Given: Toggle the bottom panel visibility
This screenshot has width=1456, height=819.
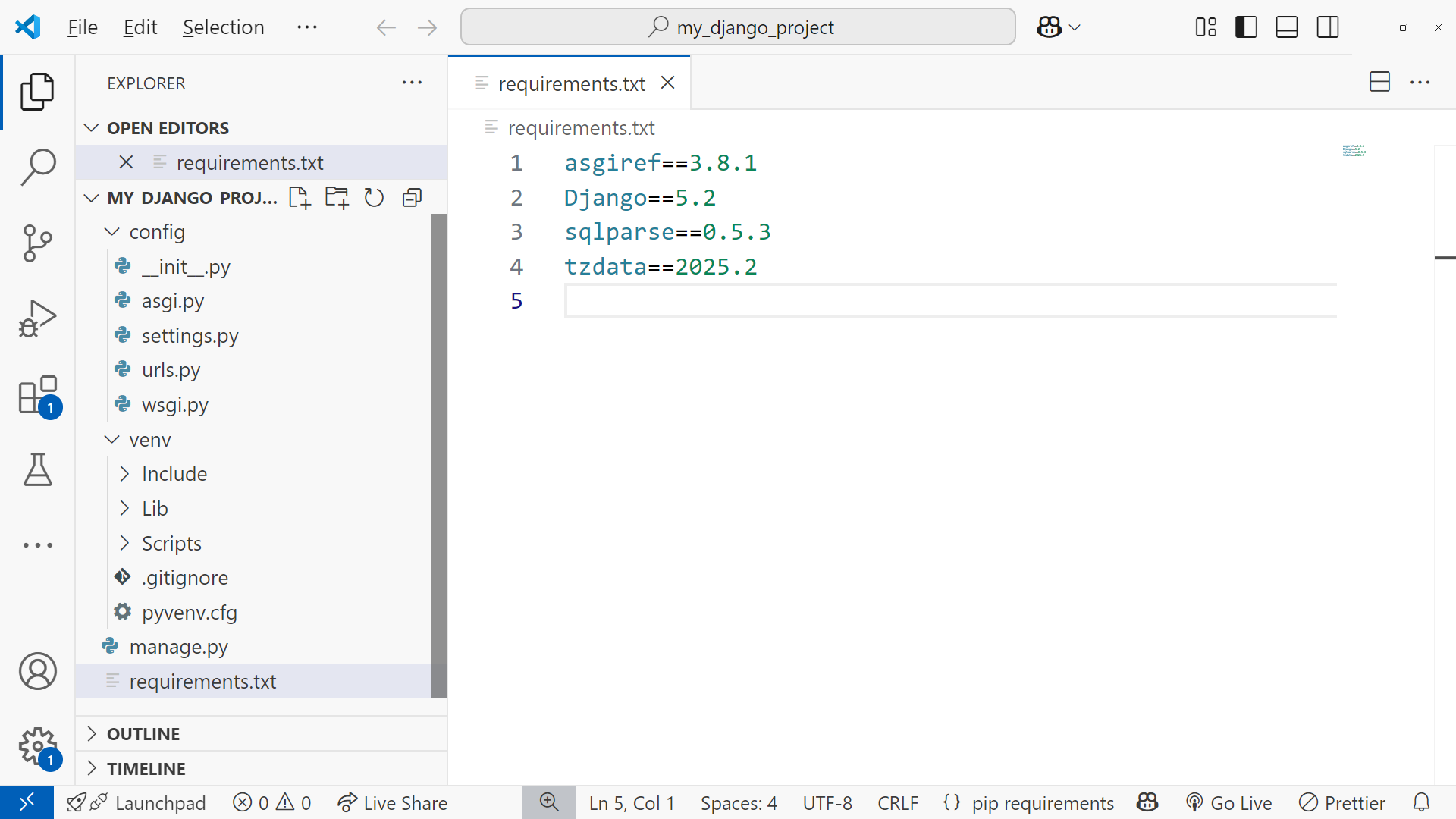Looking at the screenshot, I should pyautogui.click(x=1287, y=27).
